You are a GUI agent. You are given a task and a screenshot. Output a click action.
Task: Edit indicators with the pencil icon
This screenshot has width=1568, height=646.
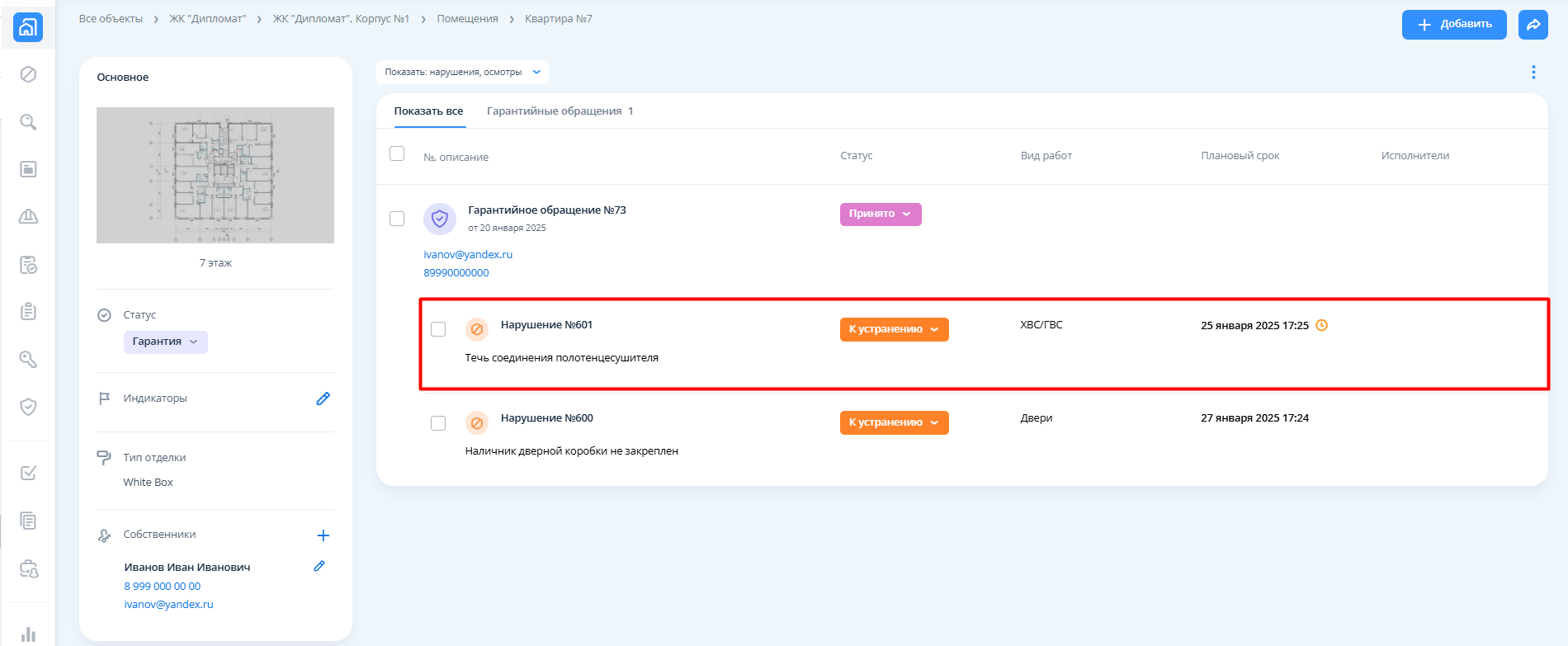tap(323, 398)
